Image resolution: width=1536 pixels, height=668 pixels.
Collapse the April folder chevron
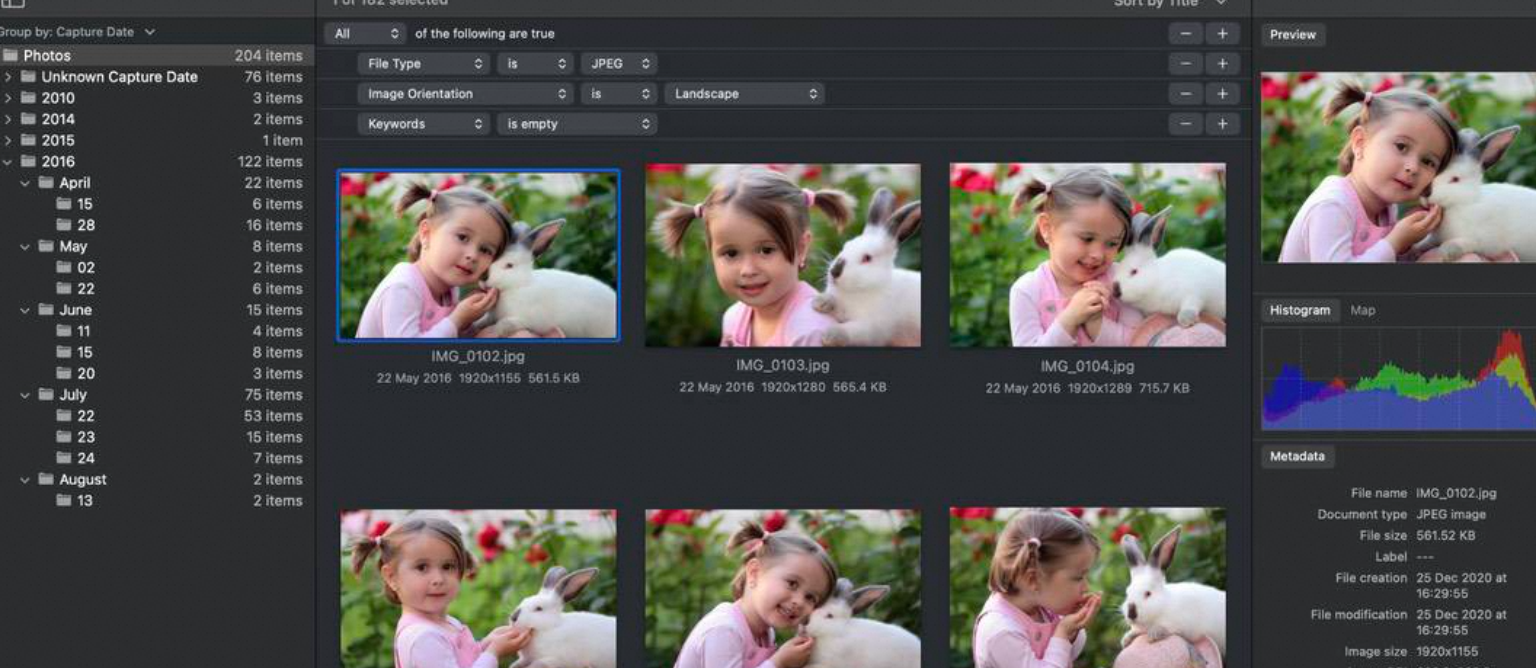(25, 183)
